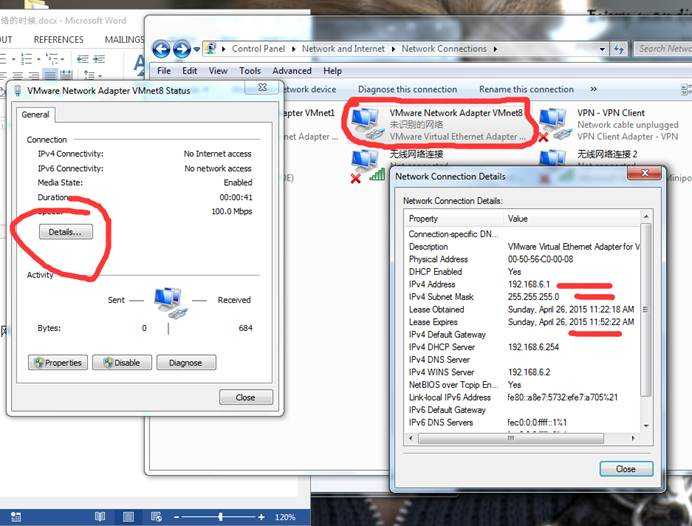Switch Word to Print Layout view icon

pos(128,517)
